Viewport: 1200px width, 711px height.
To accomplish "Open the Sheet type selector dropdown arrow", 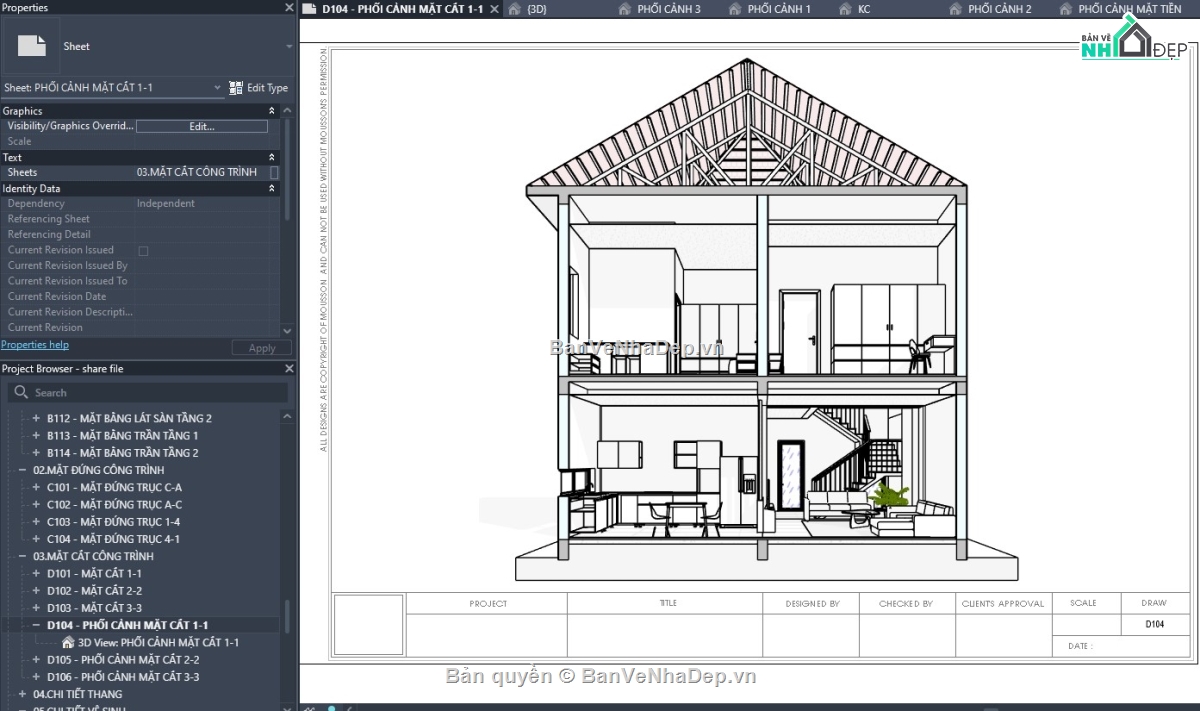I will point(289,46).
